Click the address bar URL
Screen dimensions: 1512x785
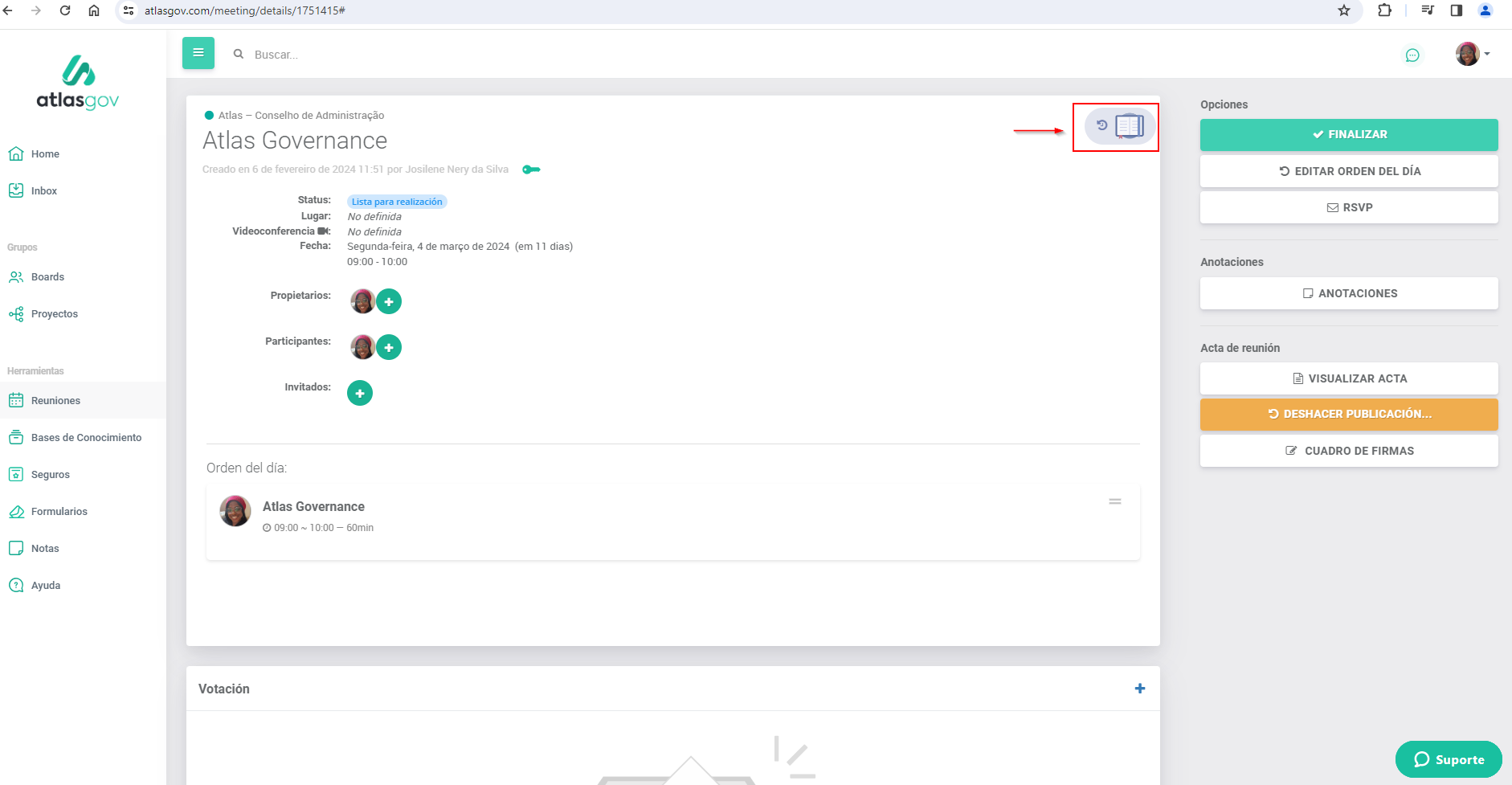click(244, 10)
